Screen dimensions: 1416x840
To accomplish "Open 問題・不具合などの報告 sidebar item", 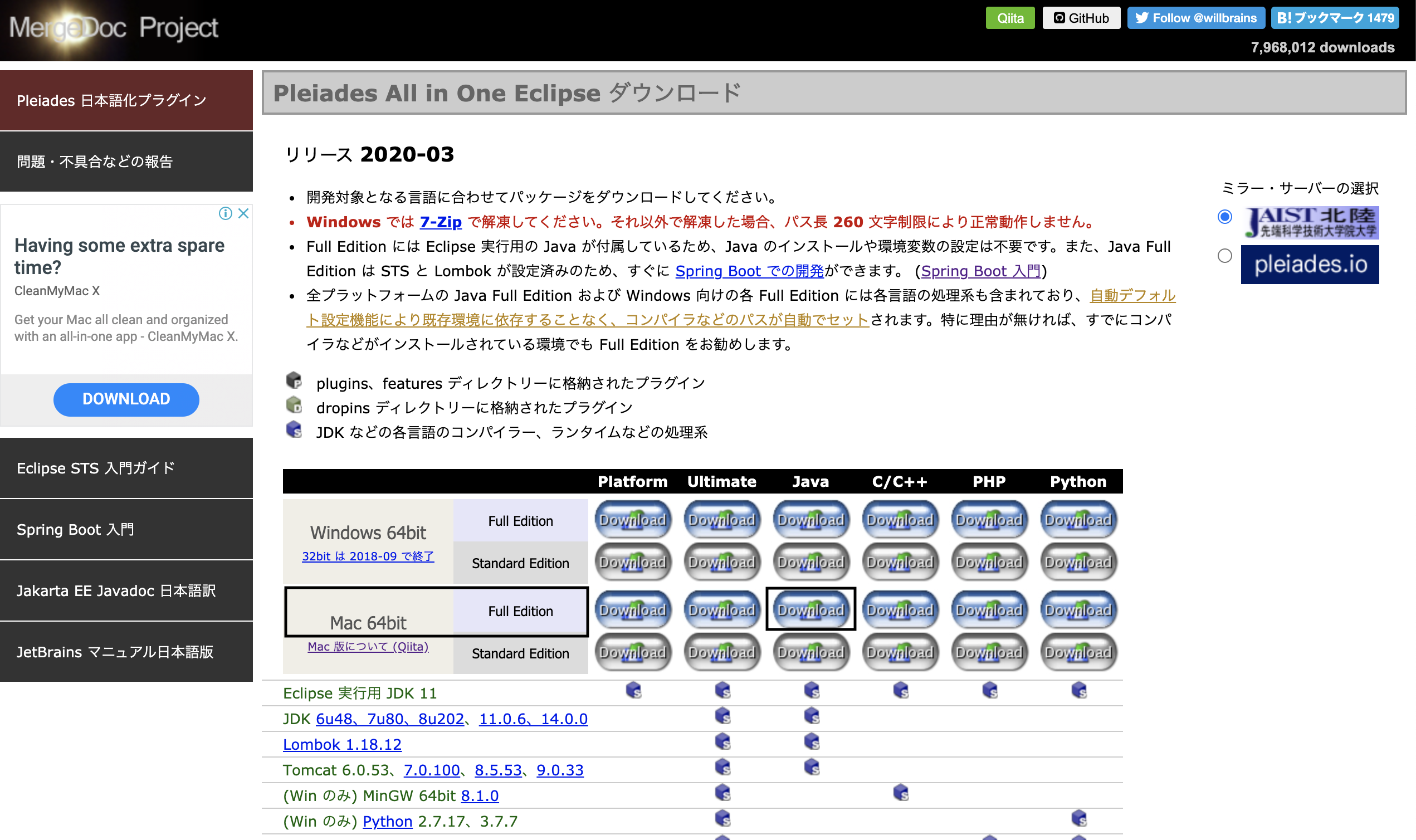I will click(126, 162).
